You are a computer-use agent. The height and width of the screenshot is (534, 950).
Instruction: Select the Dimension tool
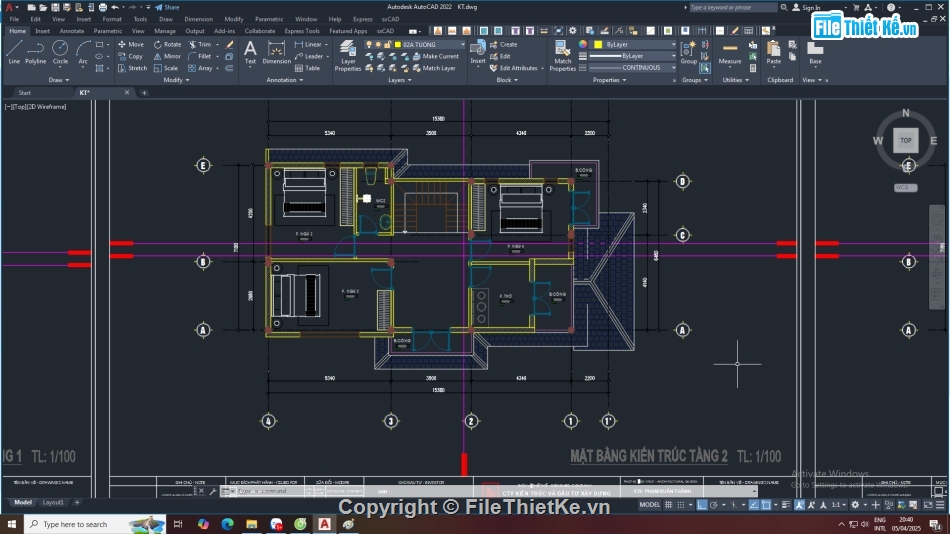pos(276,52)
